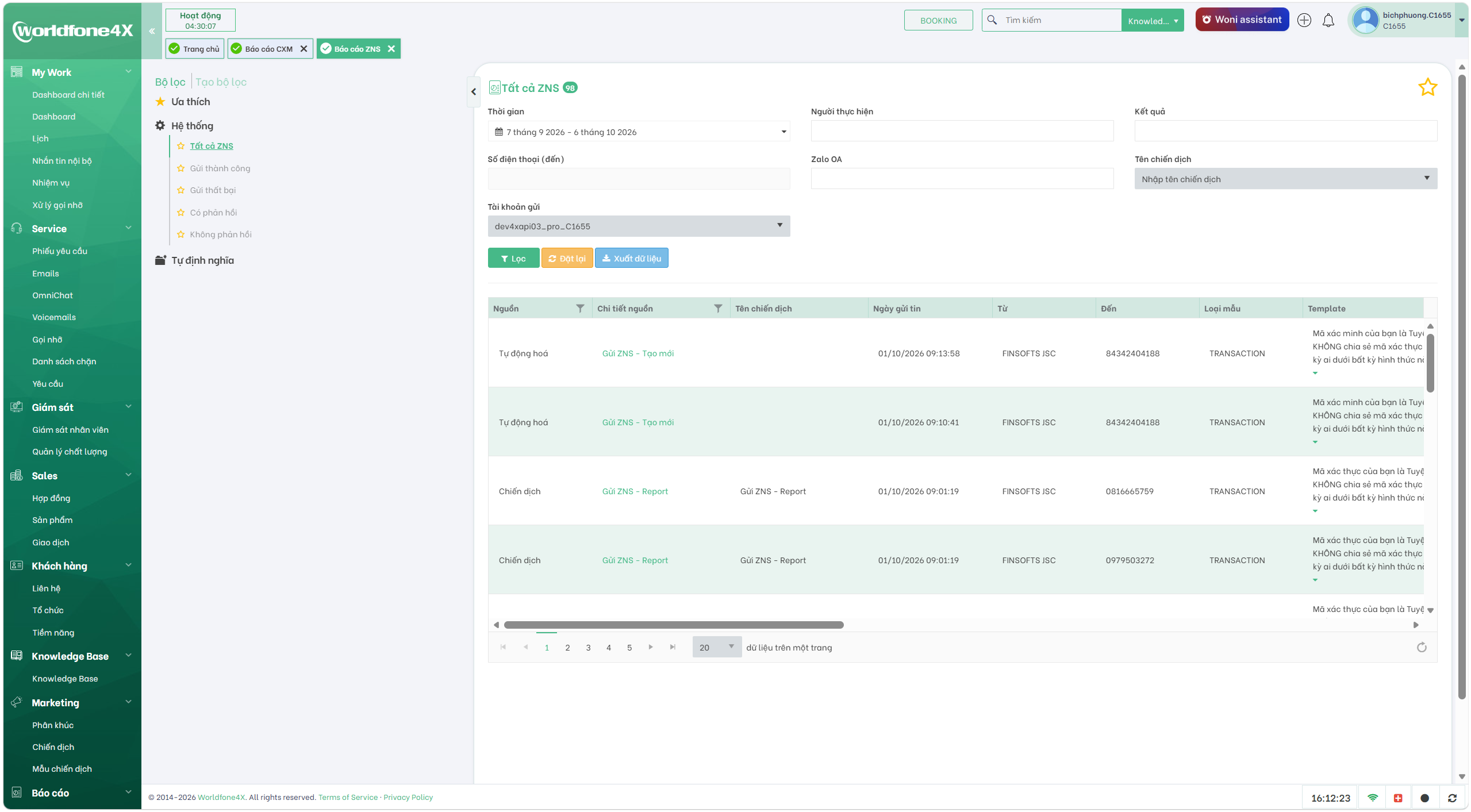Screen dimensions: 1471x812
Task: Click the Đặt lại reset button
Action: [x=567, y=258]
